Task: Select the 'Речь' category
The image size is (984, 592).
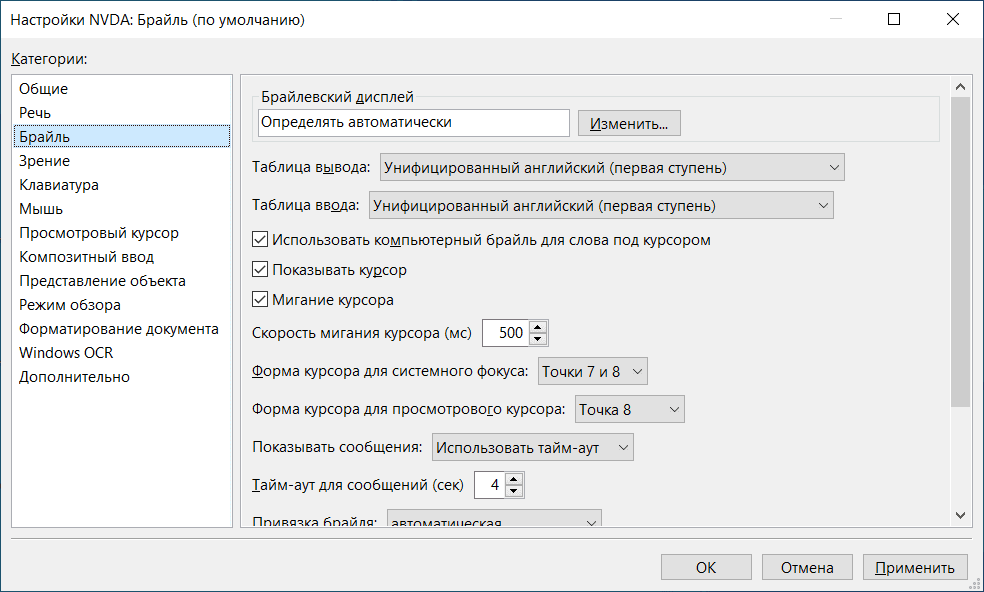Action: [35, 113]
